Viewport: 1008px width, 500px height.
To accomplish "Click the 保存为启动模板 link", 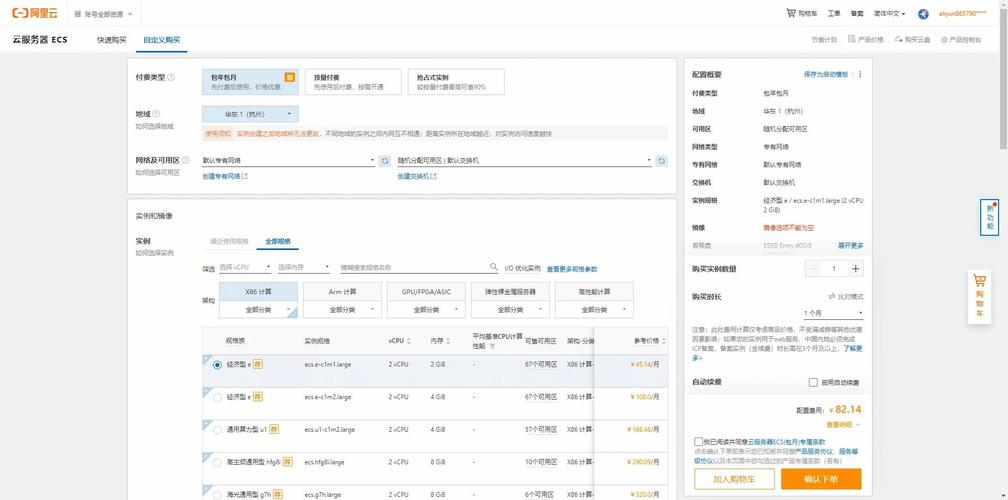I will click(x=825, y=75).
